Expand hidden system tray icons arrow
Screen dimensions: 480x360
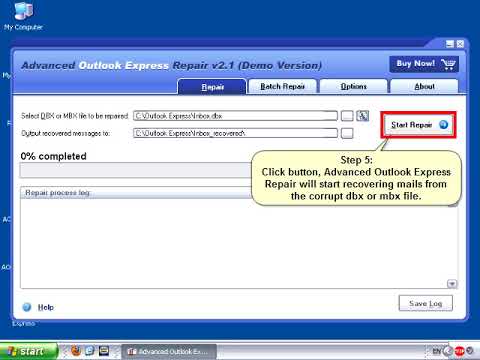(449, 351)
